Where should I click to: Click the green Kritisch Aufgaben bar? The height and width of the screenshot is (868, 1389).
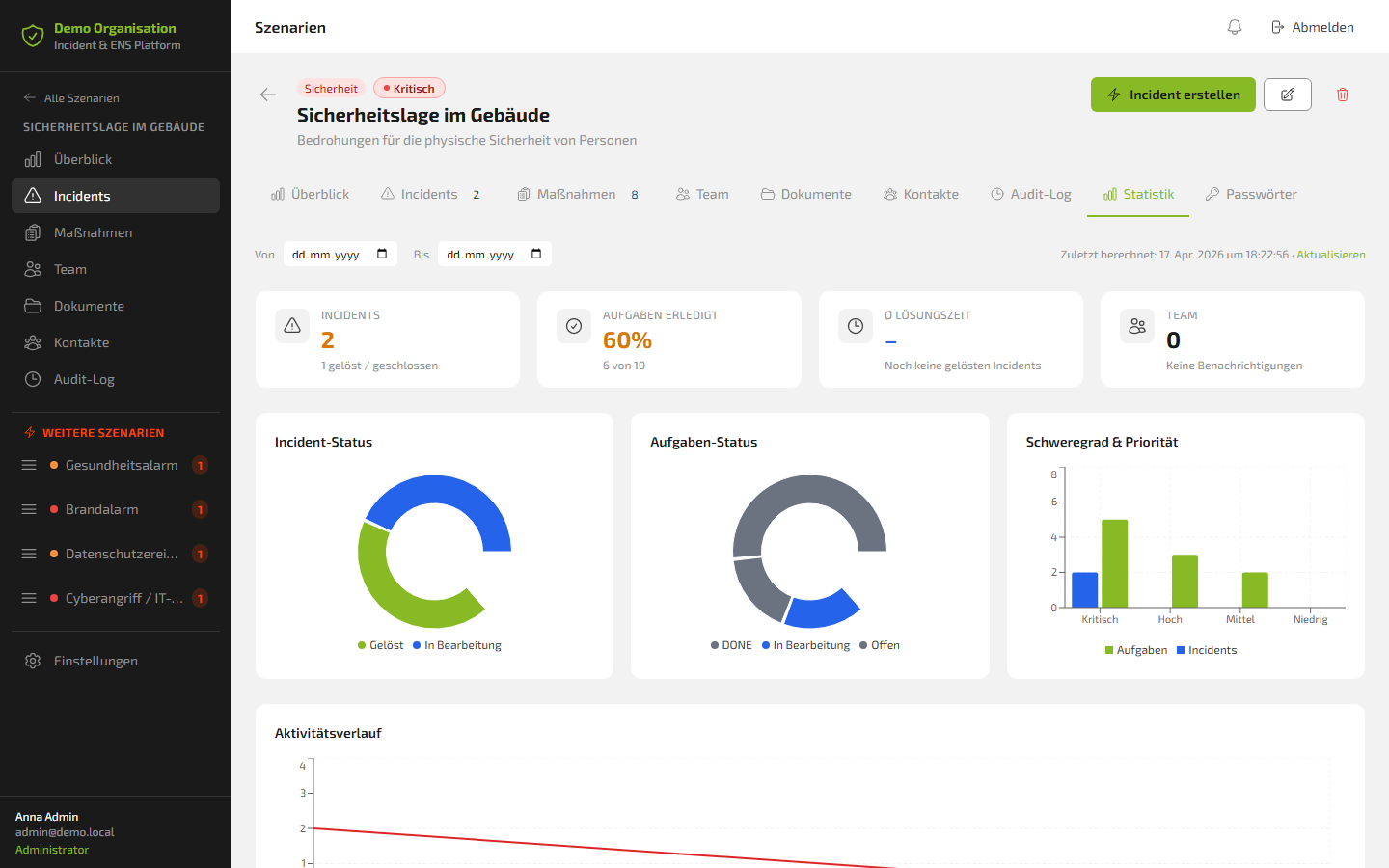tap(1115, 563)
